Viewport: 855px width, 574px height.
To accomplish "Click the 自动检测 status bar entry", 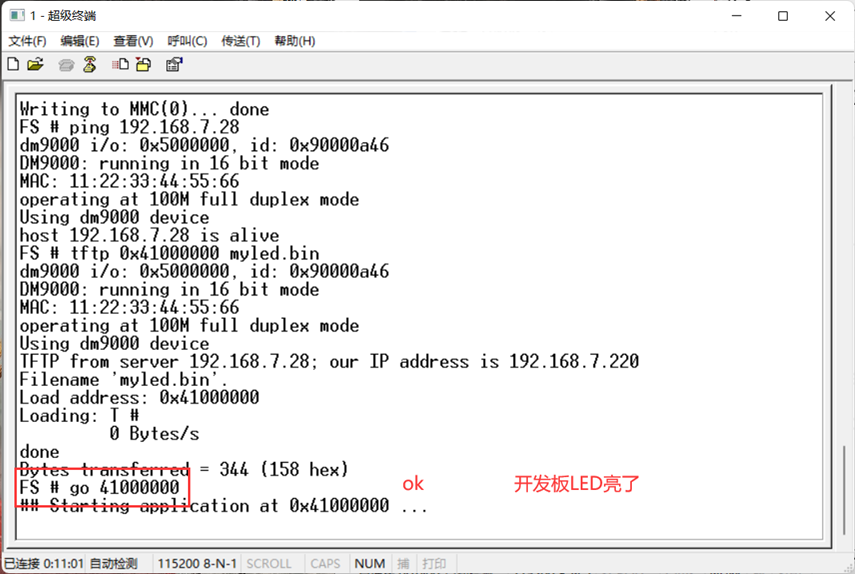I will 113,563.
